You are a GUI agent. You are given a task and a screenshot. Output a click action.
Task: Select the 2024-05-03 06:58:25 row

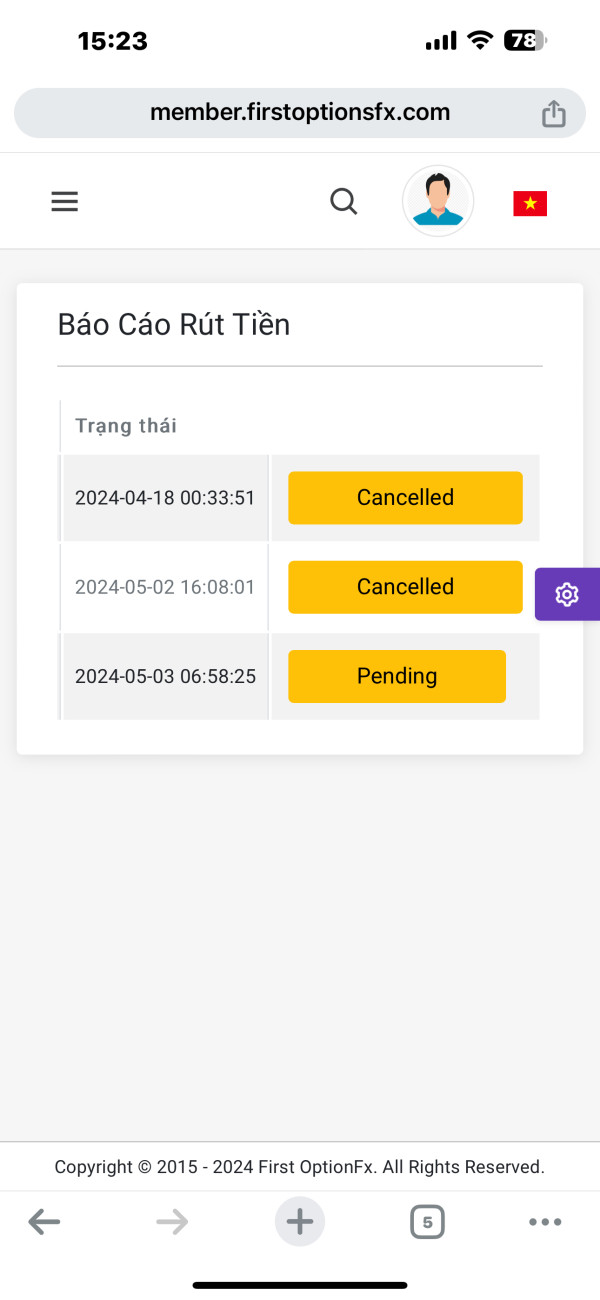tap(299, 676)
